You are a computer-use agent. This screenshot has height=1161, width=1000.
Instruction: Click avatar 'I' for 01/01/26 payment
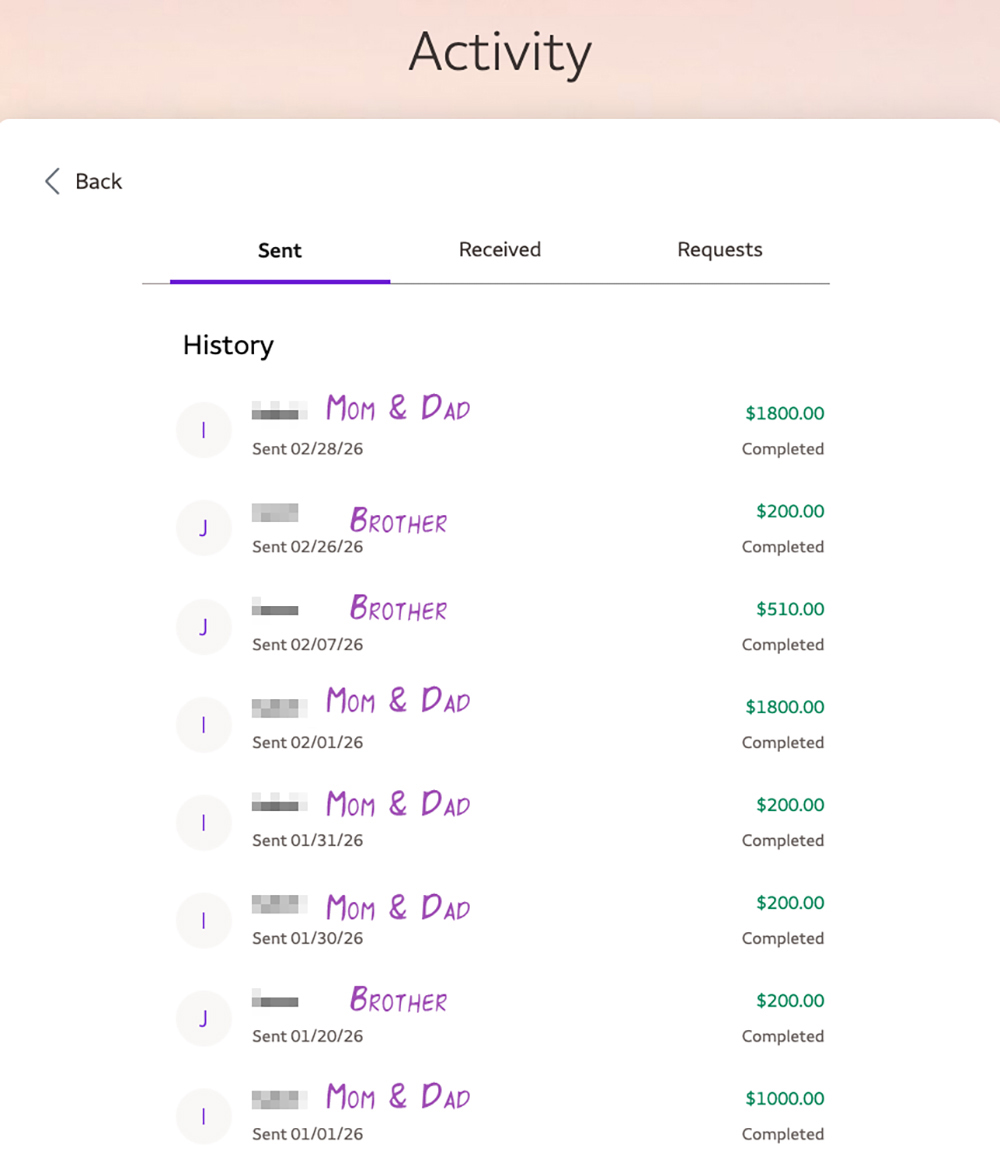click(204, 1116)
